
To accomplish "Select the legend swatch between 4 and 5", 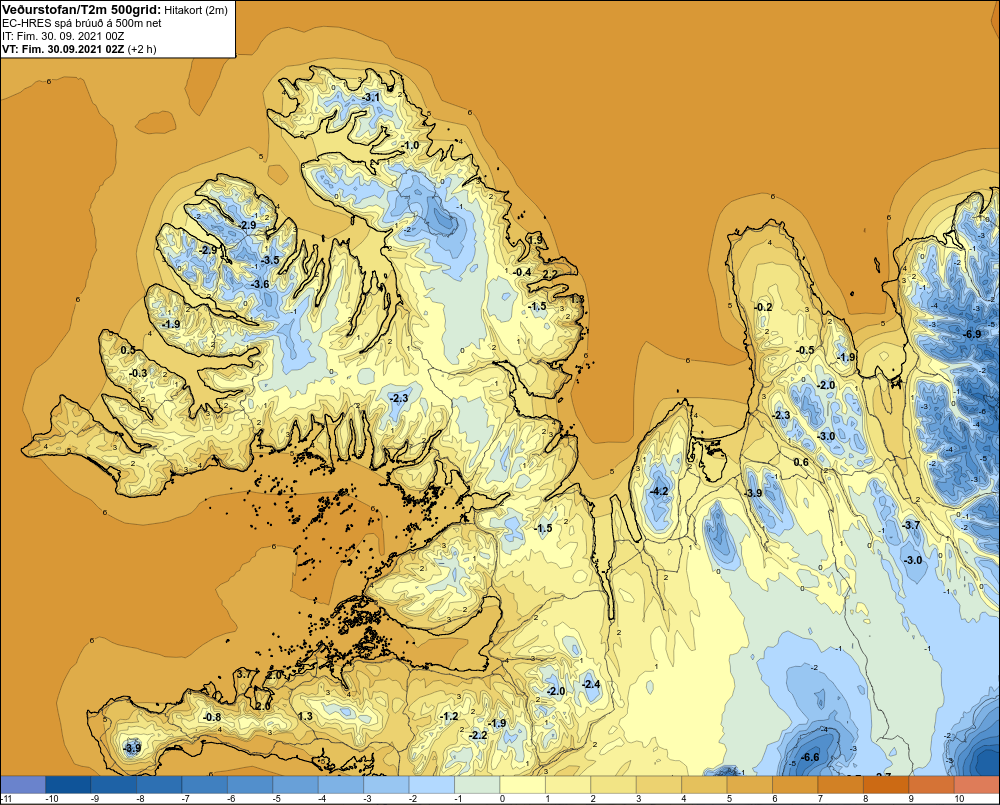I will point(705,784).
